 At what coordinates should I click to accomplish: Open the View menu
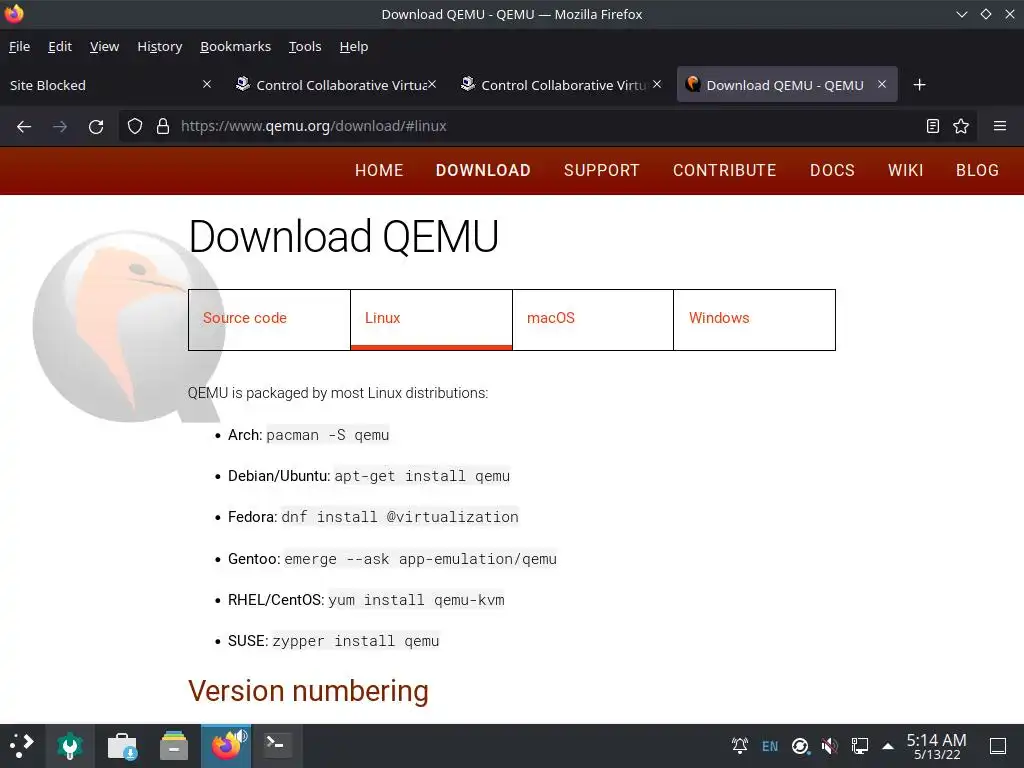click(x=104, y=46)
